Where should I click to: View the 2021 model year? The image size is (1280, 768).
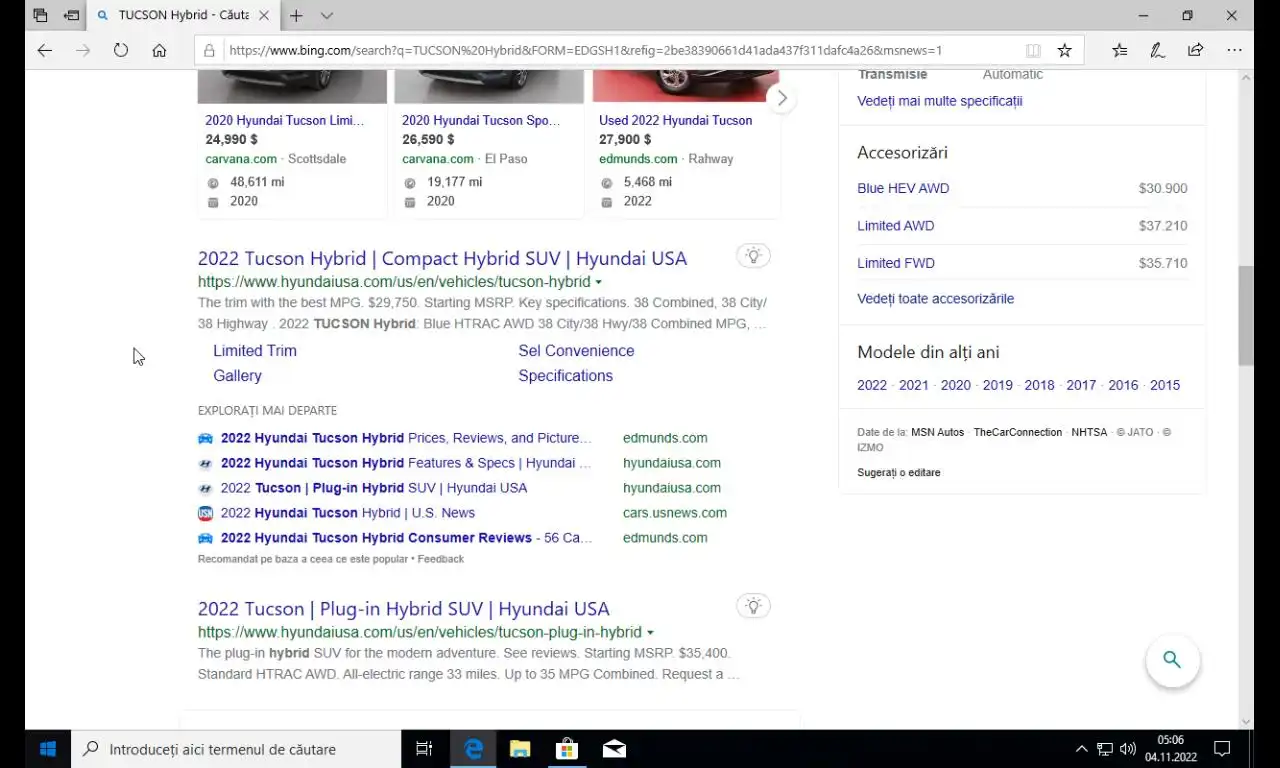[913, 385]
